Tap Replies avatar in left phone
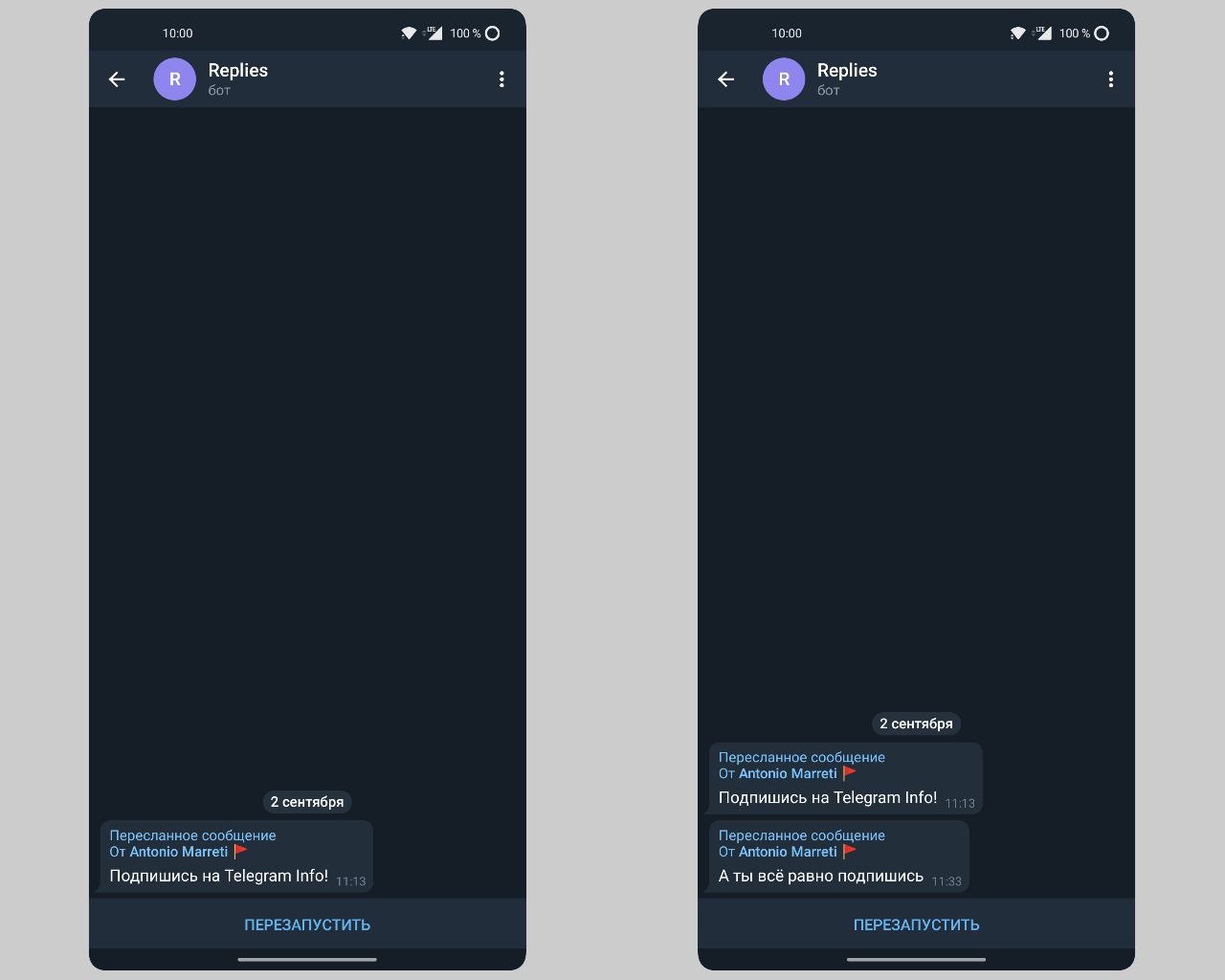This screenshot has width=1225, height=980. (175, 79)
